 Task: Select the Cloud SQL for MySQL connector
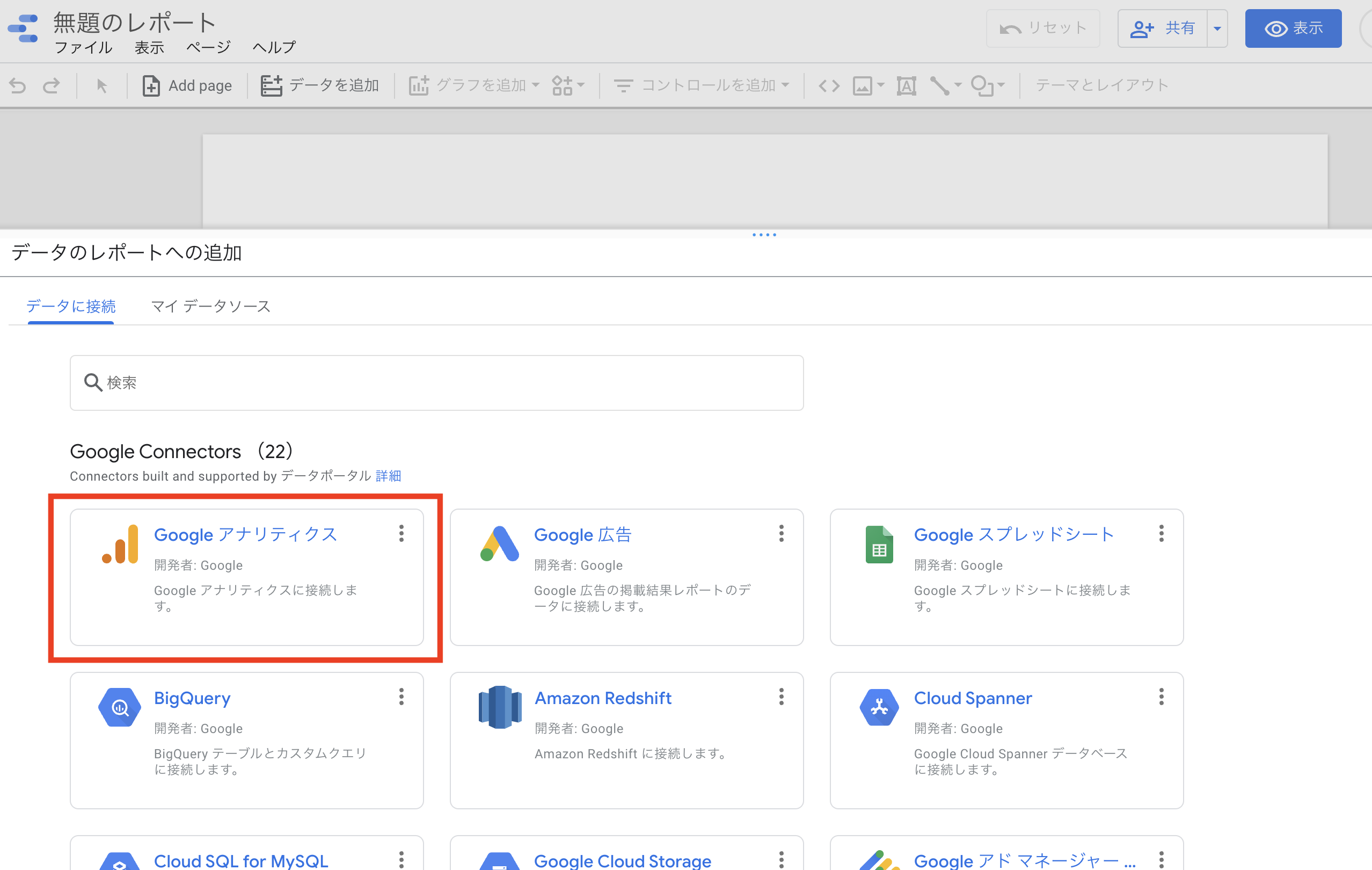tap(247, 853)
